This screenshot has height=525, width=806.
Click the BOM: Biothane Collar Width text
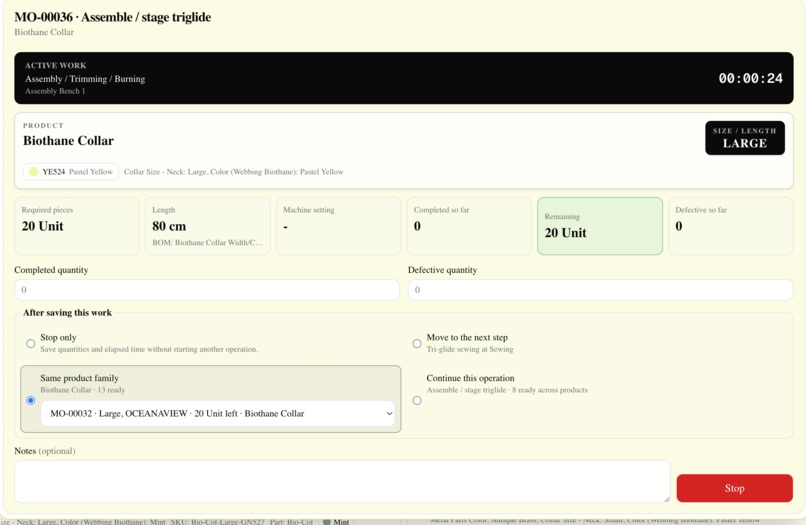pos(208,242)
